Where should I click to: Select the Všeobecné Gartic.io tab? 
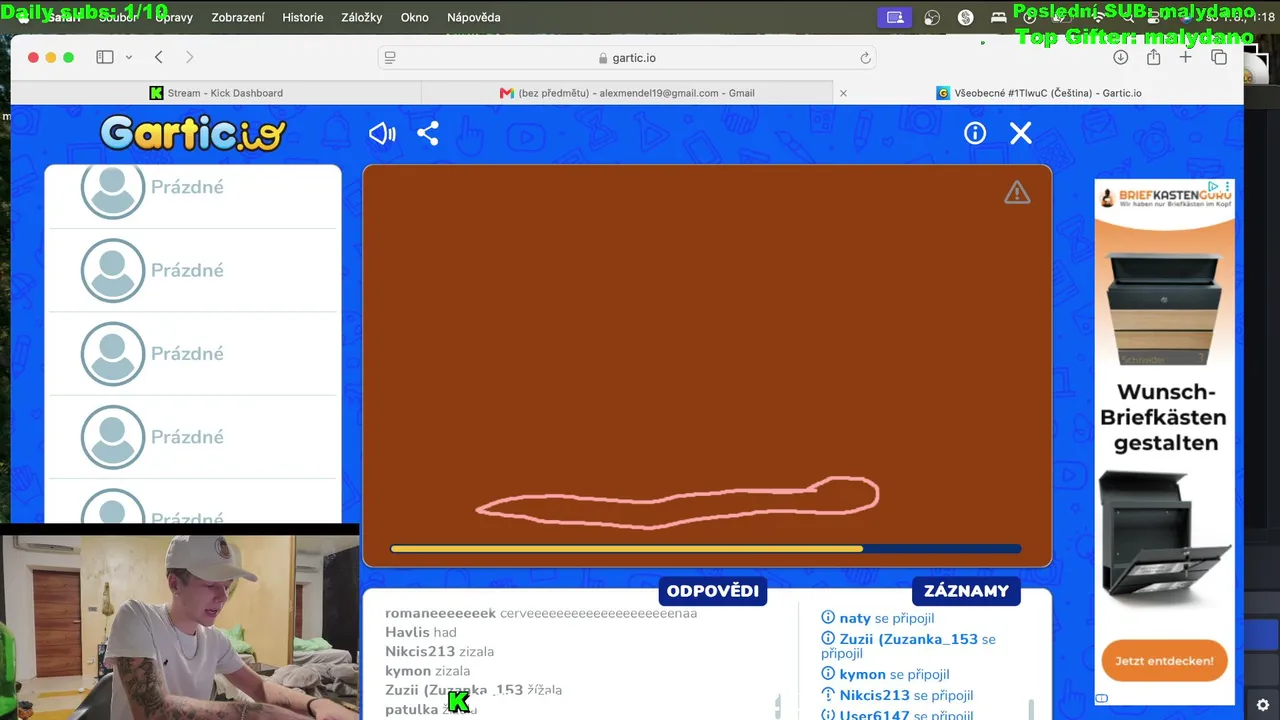[x=1038, y=93]
